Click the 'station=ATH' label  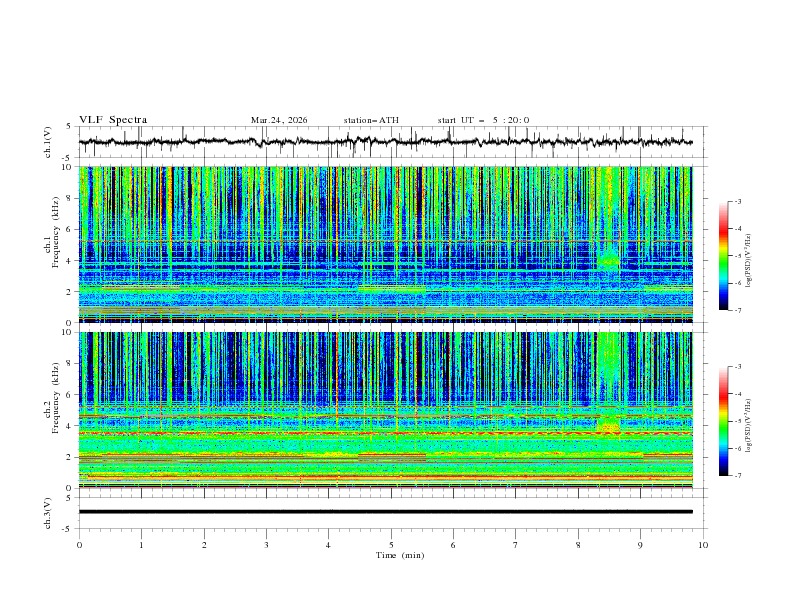pos(371,120)
